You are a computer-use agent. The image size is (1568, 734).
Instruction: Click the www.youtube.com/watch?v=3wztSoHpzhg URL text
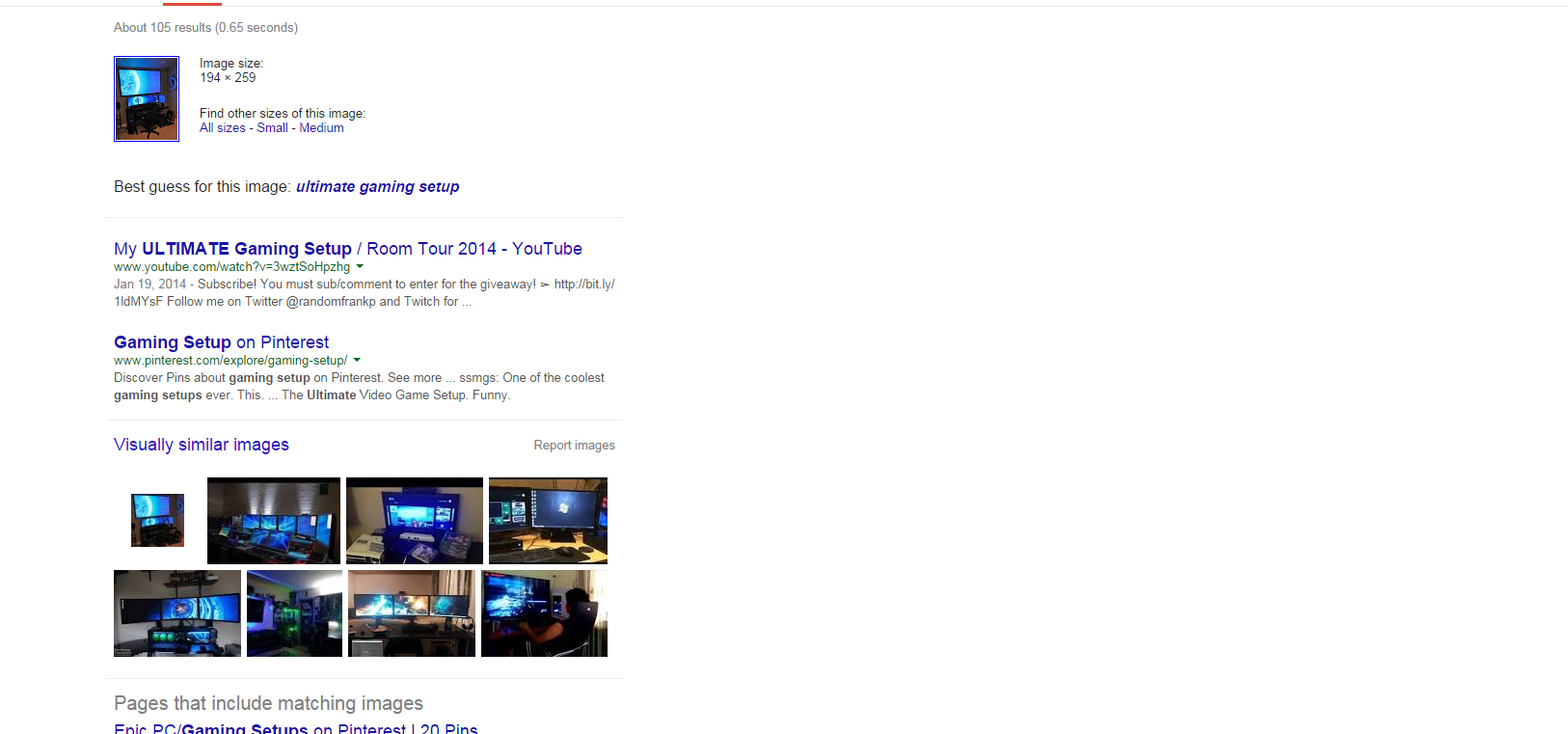click(231, 267)
